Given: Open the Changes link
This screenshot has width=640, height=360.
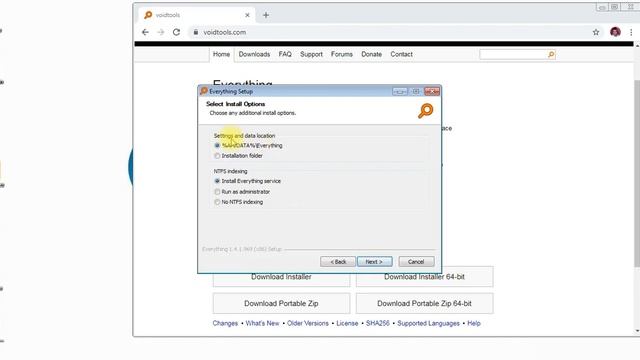Looking at the screenshot, I should (225, 323).
